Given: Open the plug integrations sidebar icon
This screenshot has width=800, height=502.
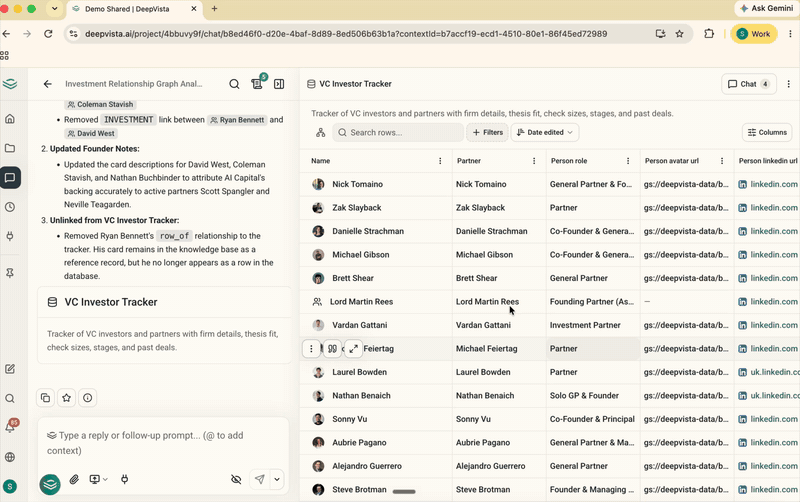Looking at the screenshot, I should tap(10, 236).
